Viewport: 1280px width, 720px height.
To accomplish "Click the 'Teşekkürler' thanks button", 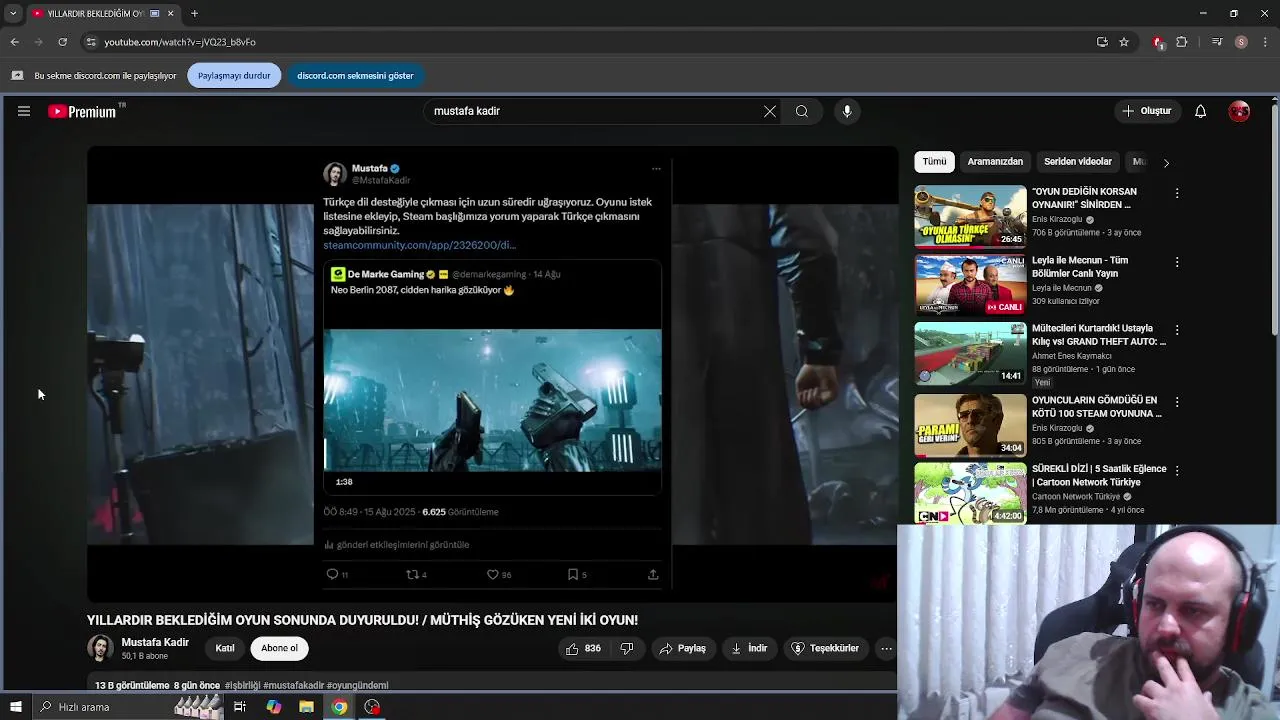I will point(825,648).
